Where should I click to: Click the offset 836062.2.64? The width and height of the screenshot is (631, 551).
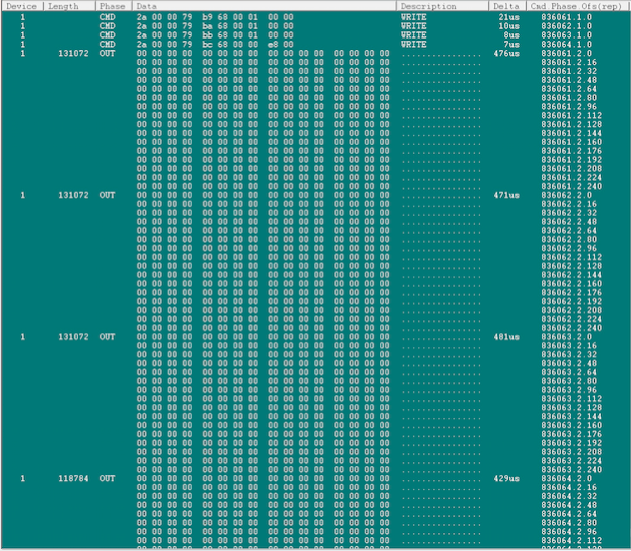[569, 230]
